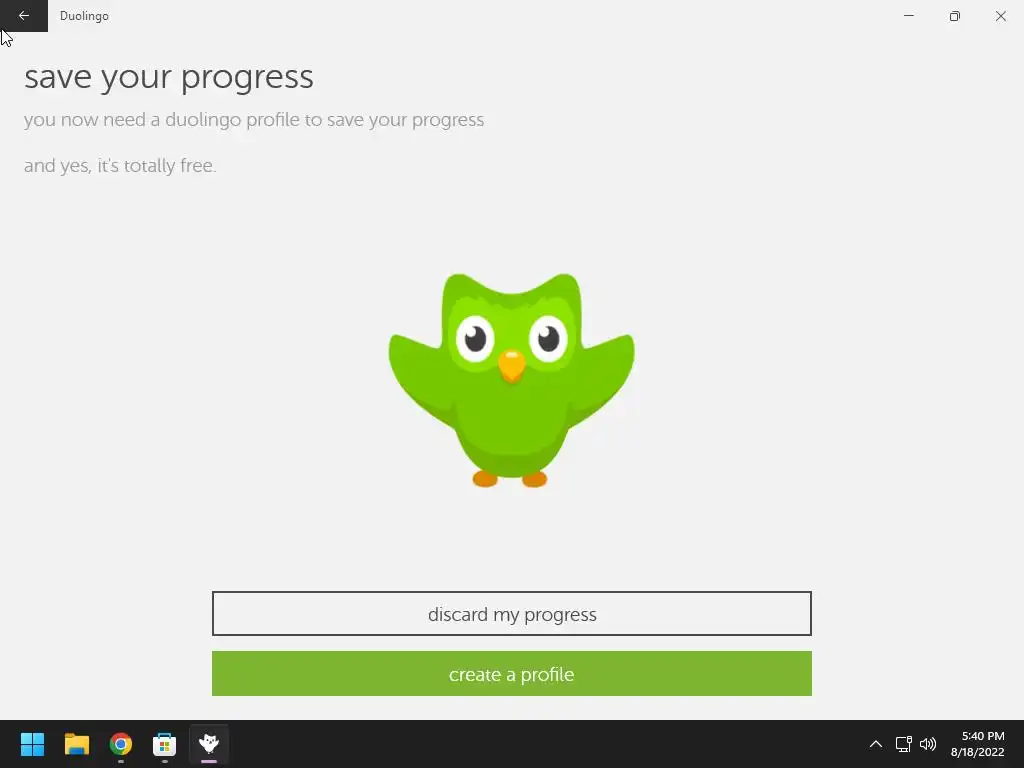Open the volume speaker tray icon
1024x768 pixels.
tap(928, 744)
